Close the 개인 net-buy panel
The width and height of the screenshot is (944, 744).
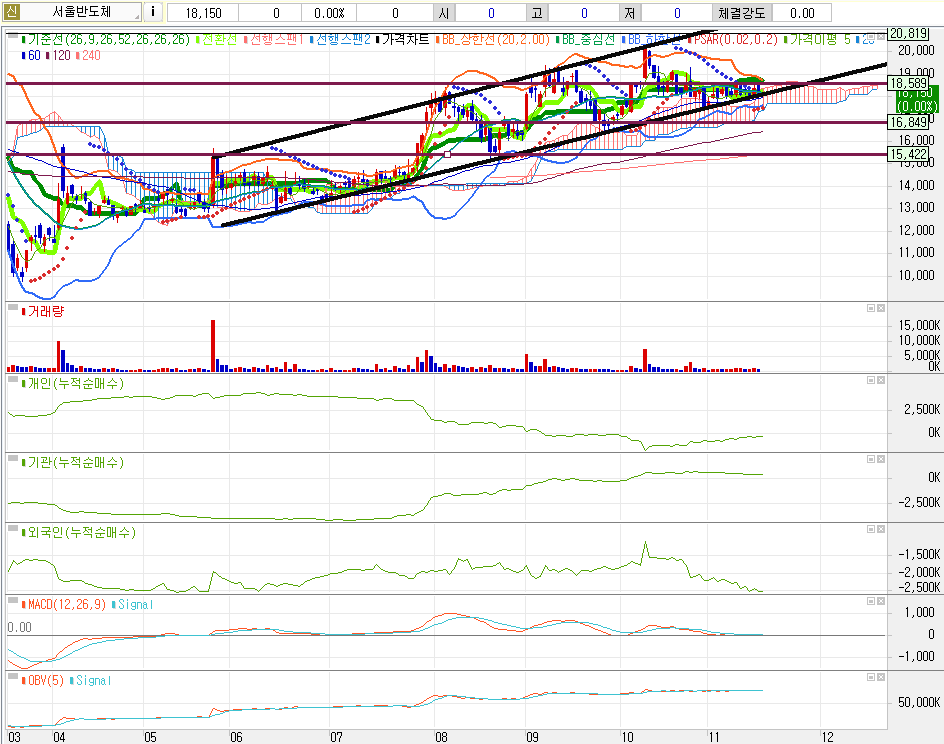coord(881,380)
